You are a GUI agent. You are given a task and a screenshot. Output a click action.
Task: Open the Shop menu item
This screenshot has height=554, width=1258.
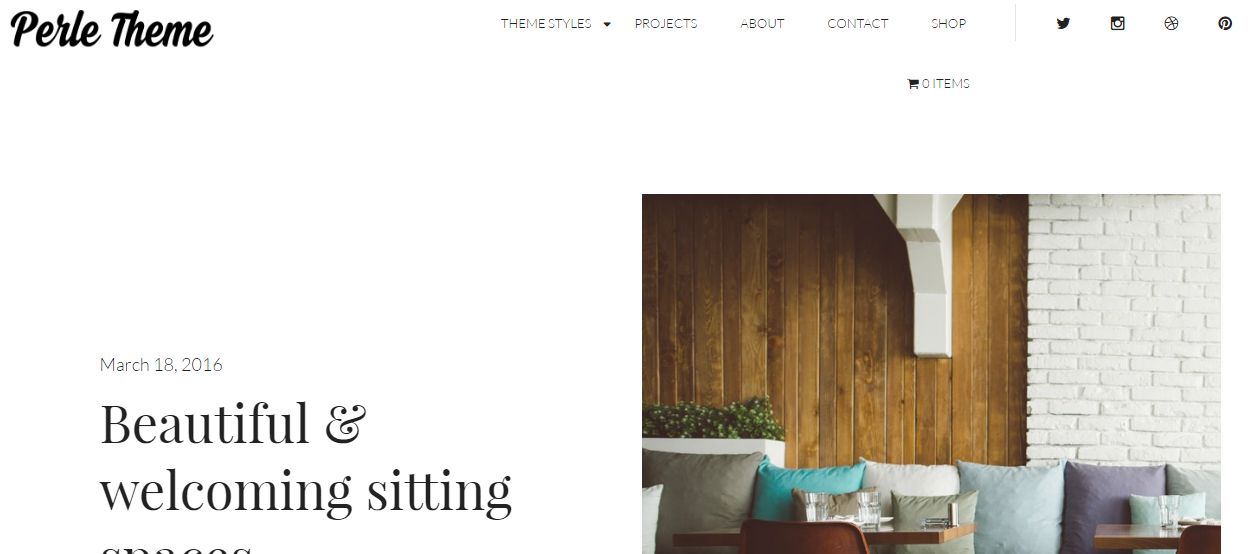coord(948,23)
